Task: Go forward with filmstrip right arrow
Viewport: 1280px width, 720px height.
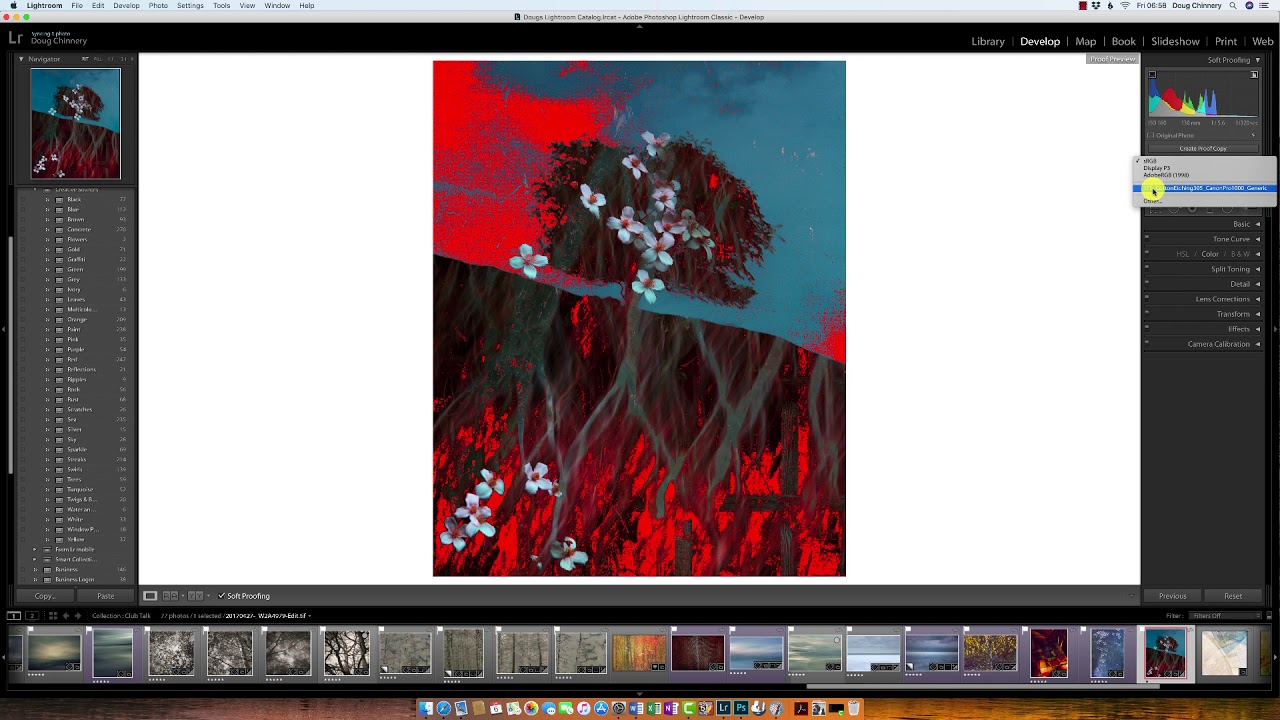Action: pos(79,616)
